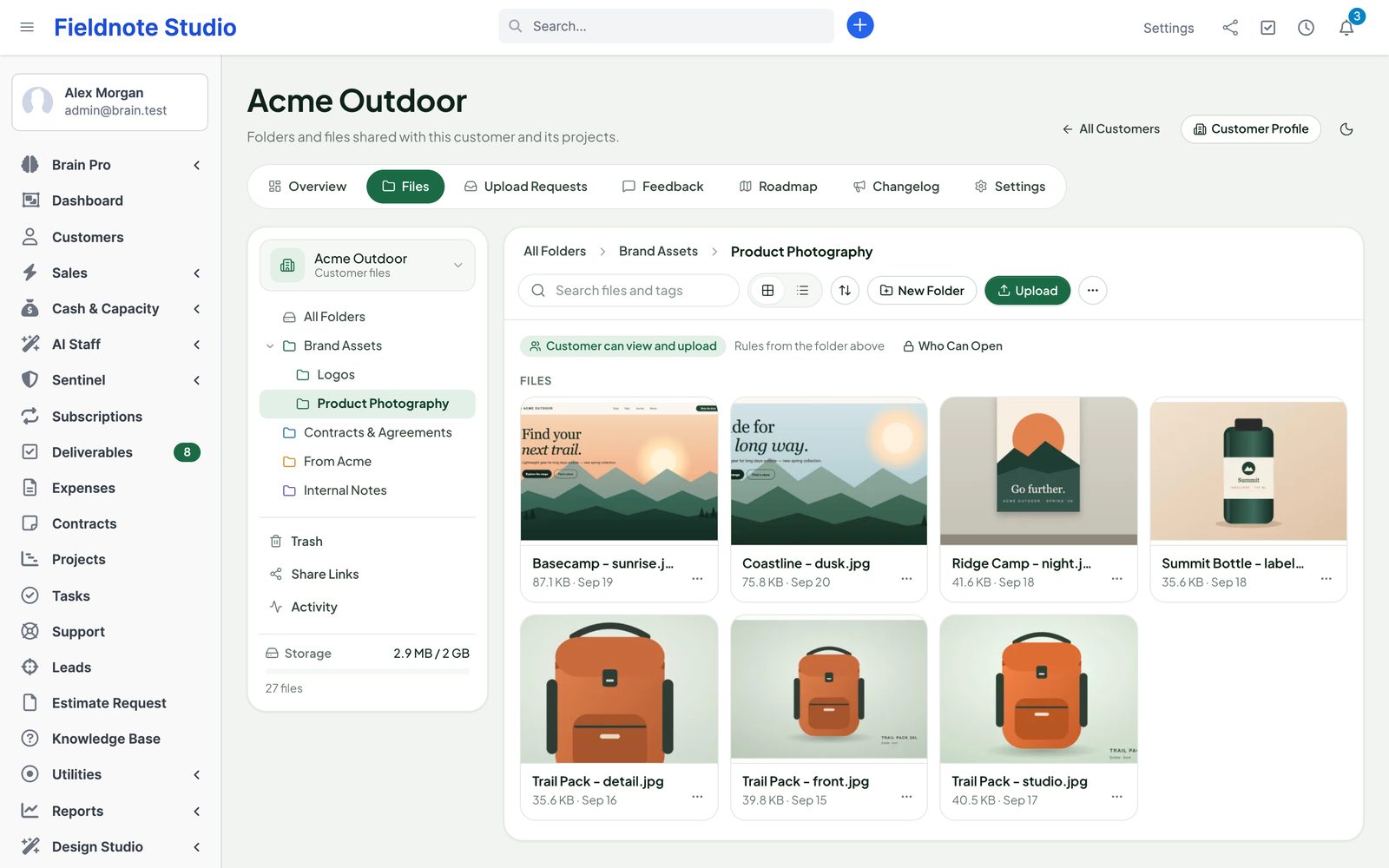Switch to the Upload Requests tab
1389x868 pixels.
click(525, 187)
